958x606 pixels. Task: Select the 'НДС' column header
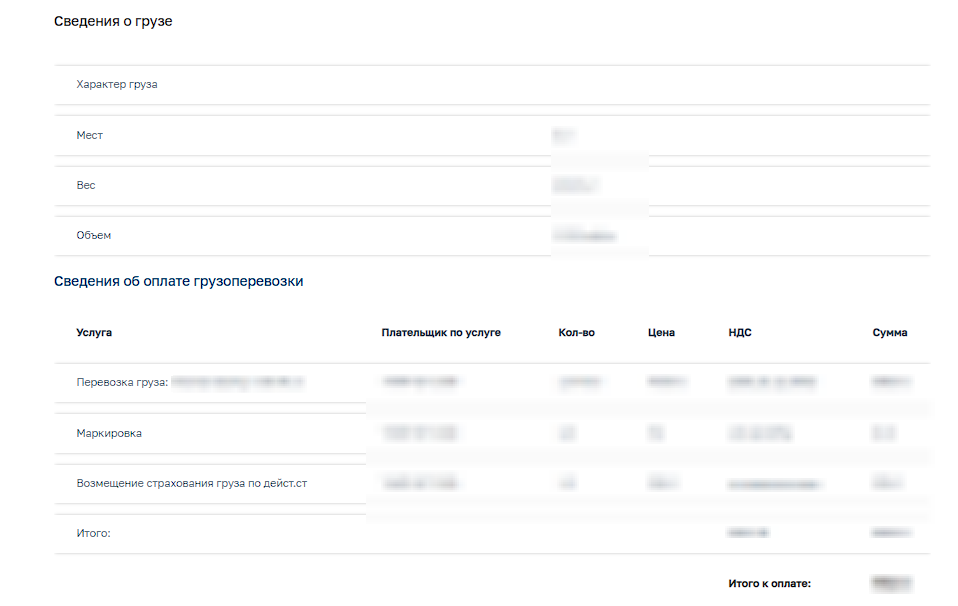740,333
